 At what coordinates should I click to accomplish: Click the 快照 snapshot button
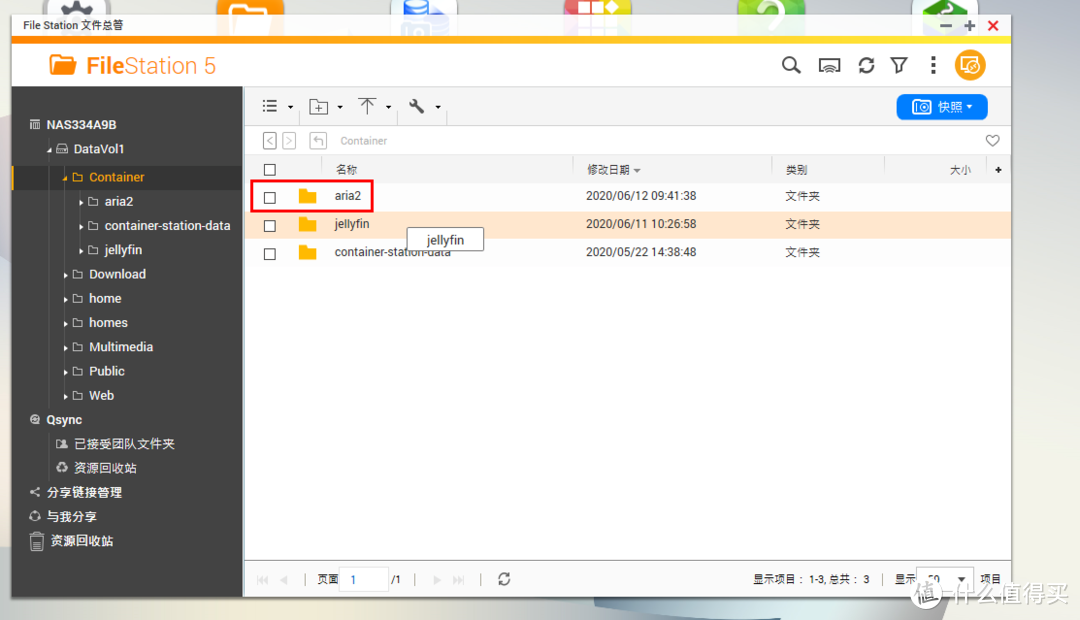click(942, 107)
